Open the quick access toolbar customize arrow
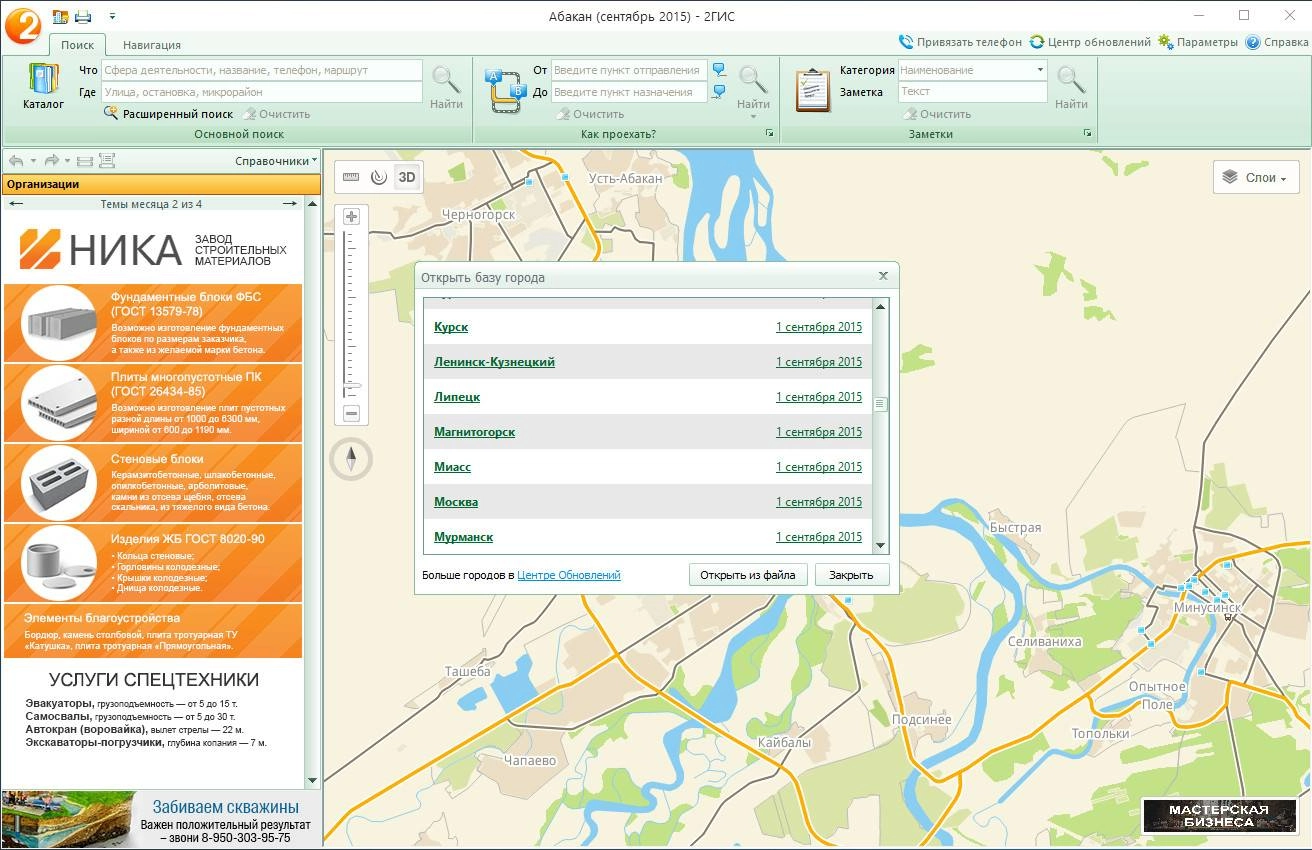Viewport: 1312px width, 850px height. (112, 16)
